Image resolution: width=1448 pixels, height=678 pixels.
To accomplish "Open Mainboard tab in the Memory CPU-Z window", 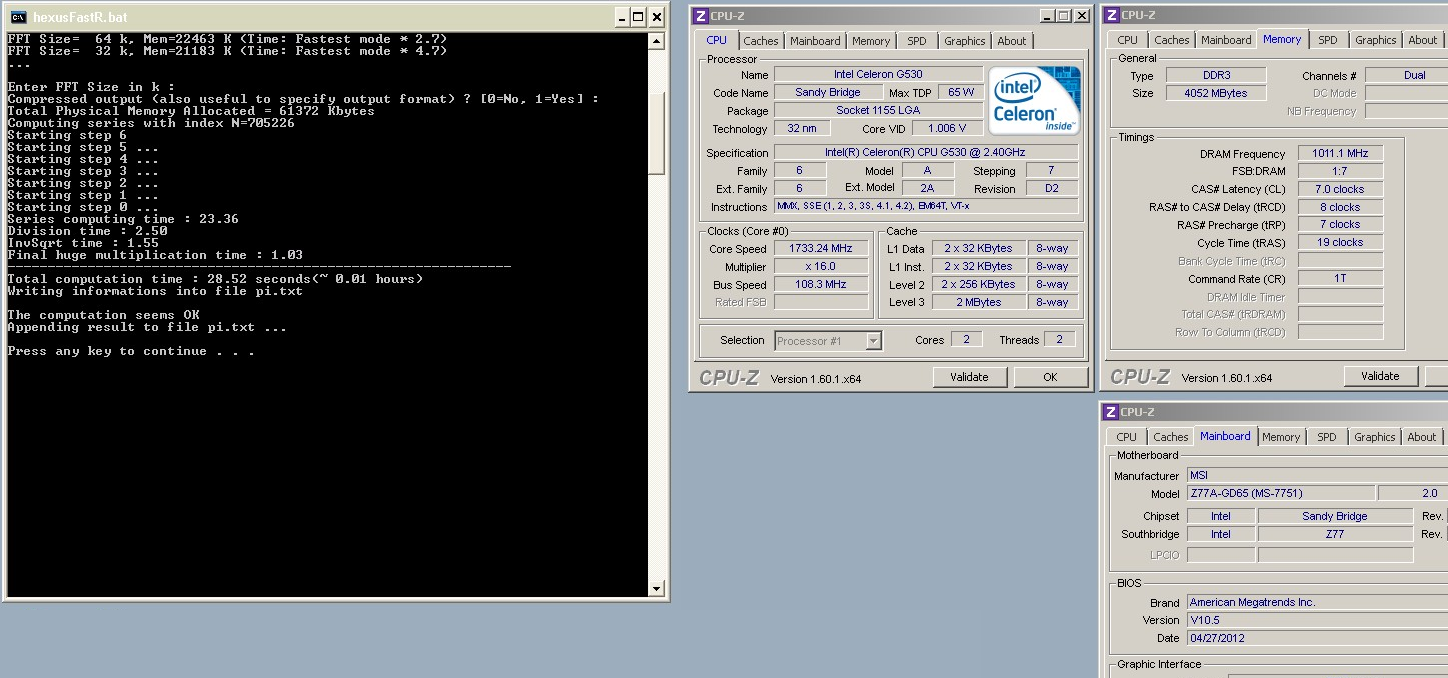I will coord(1226,40).
